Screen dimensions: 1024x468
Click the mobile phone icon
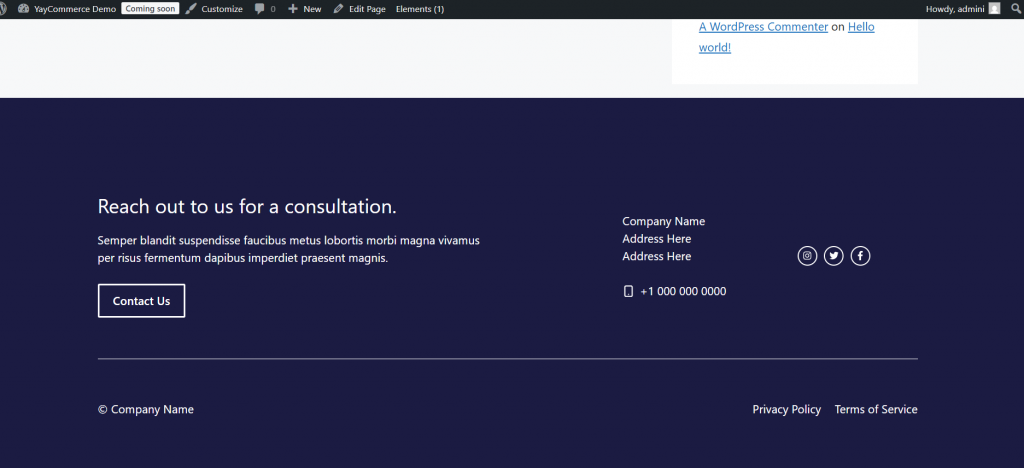[x=628, y=291]
